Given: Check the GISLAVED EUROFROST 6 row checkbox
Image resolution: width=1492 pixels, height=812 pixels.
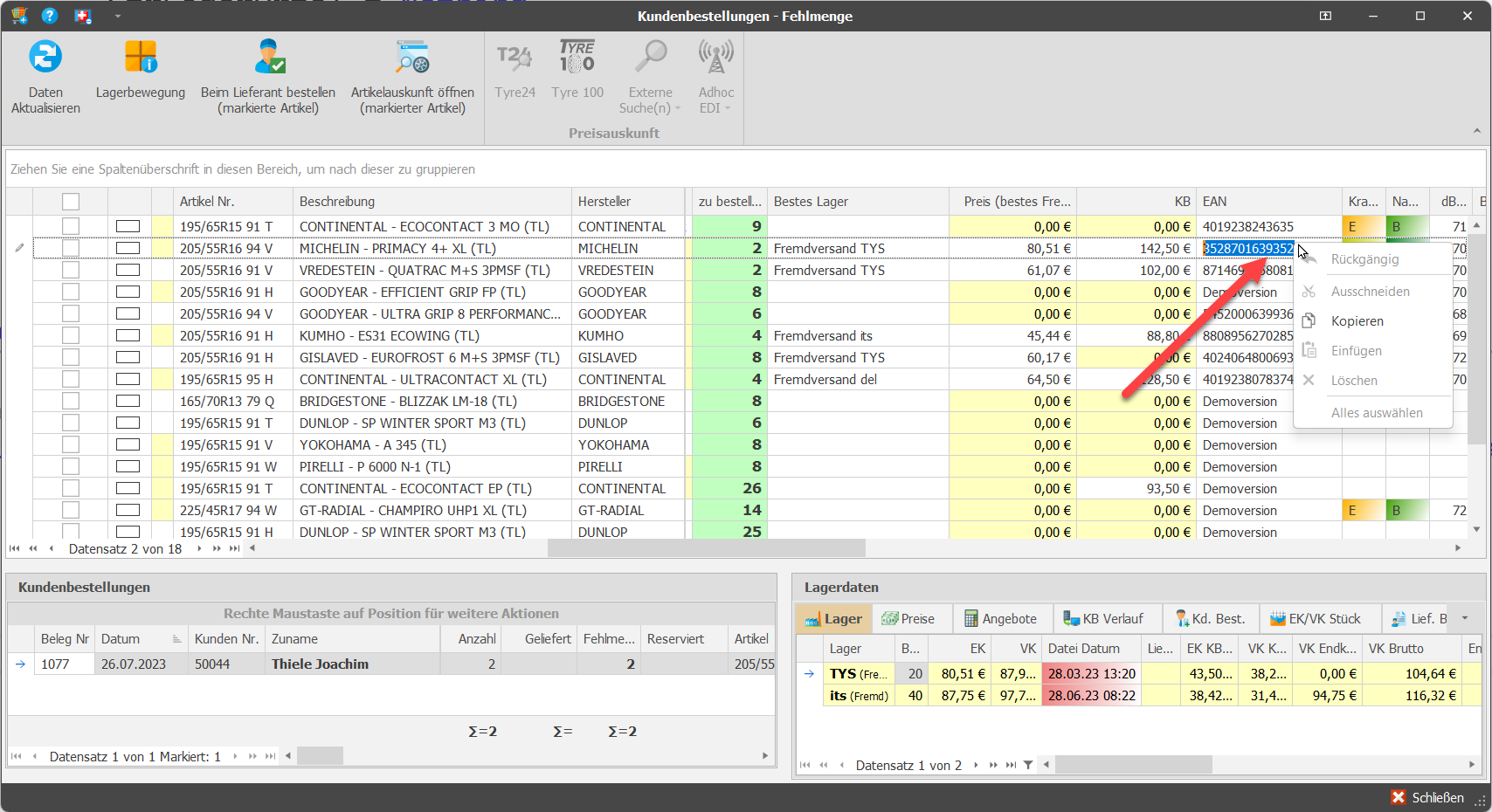Looking at the screenshot, I should [71, 357].
